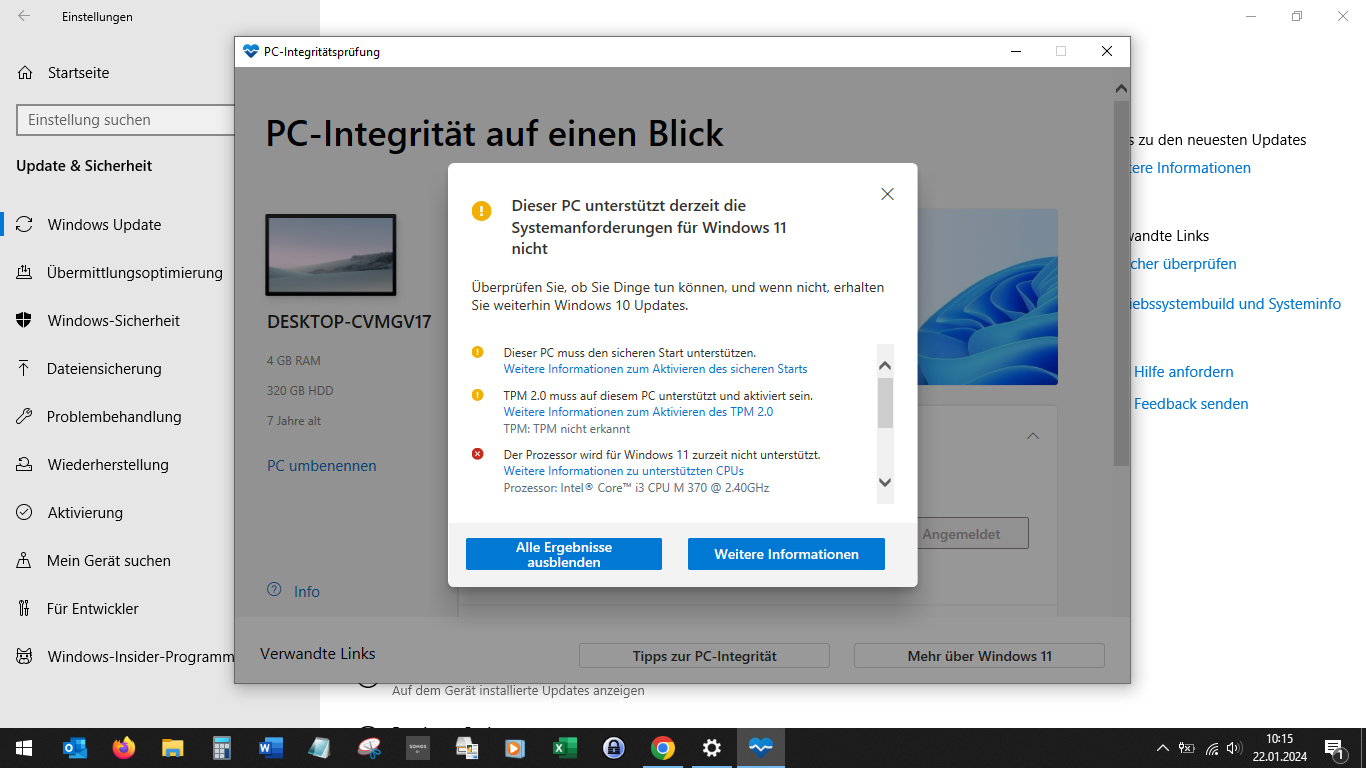This screenshot has height=768, width=1366.
Task: Click 4 GB RAM specification text
Action: pyautogui.click(x=294, y=361)
